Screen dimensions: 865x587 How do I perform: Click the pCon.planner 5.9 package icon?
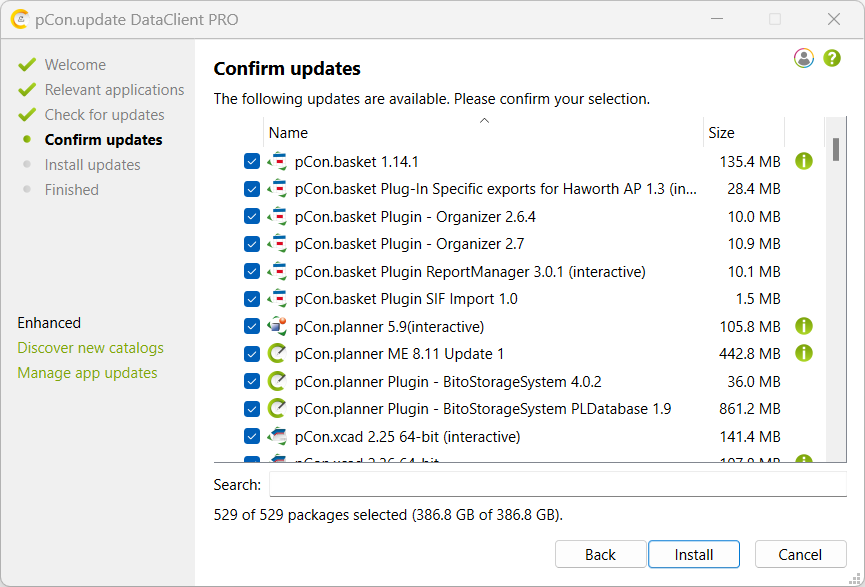(x=277, y=327)
